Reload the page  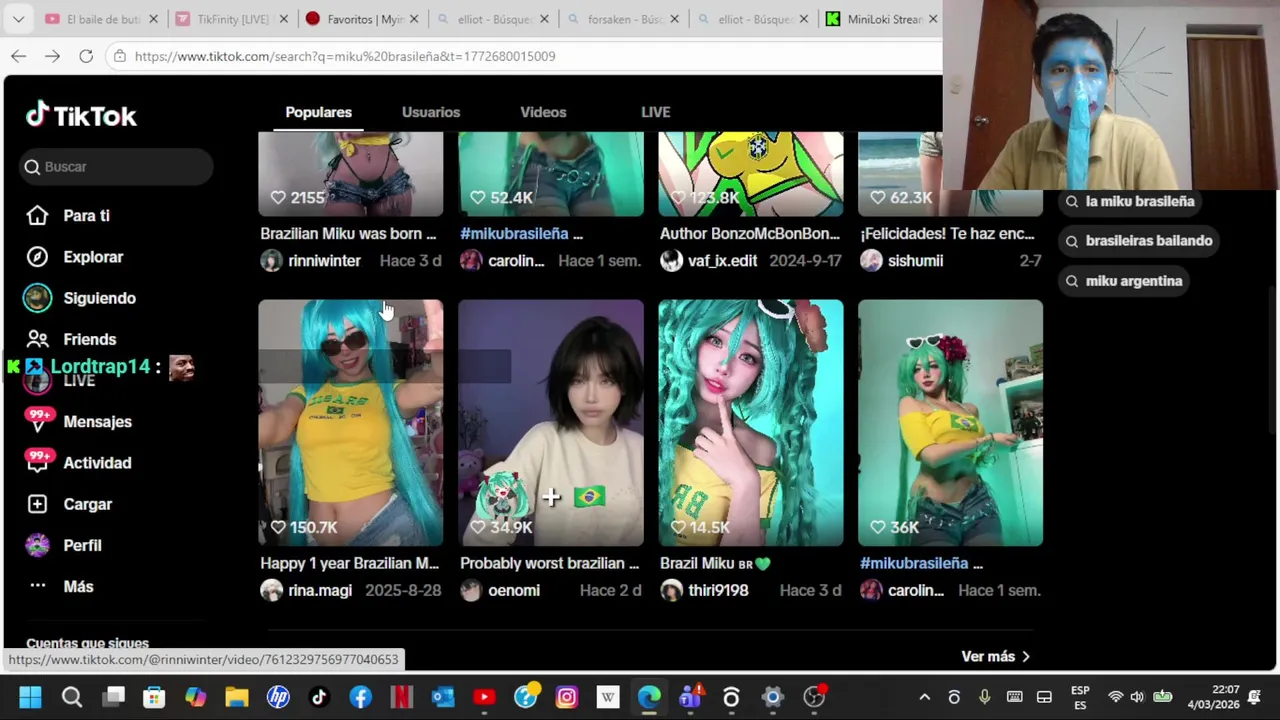click(x=86, y=56)
